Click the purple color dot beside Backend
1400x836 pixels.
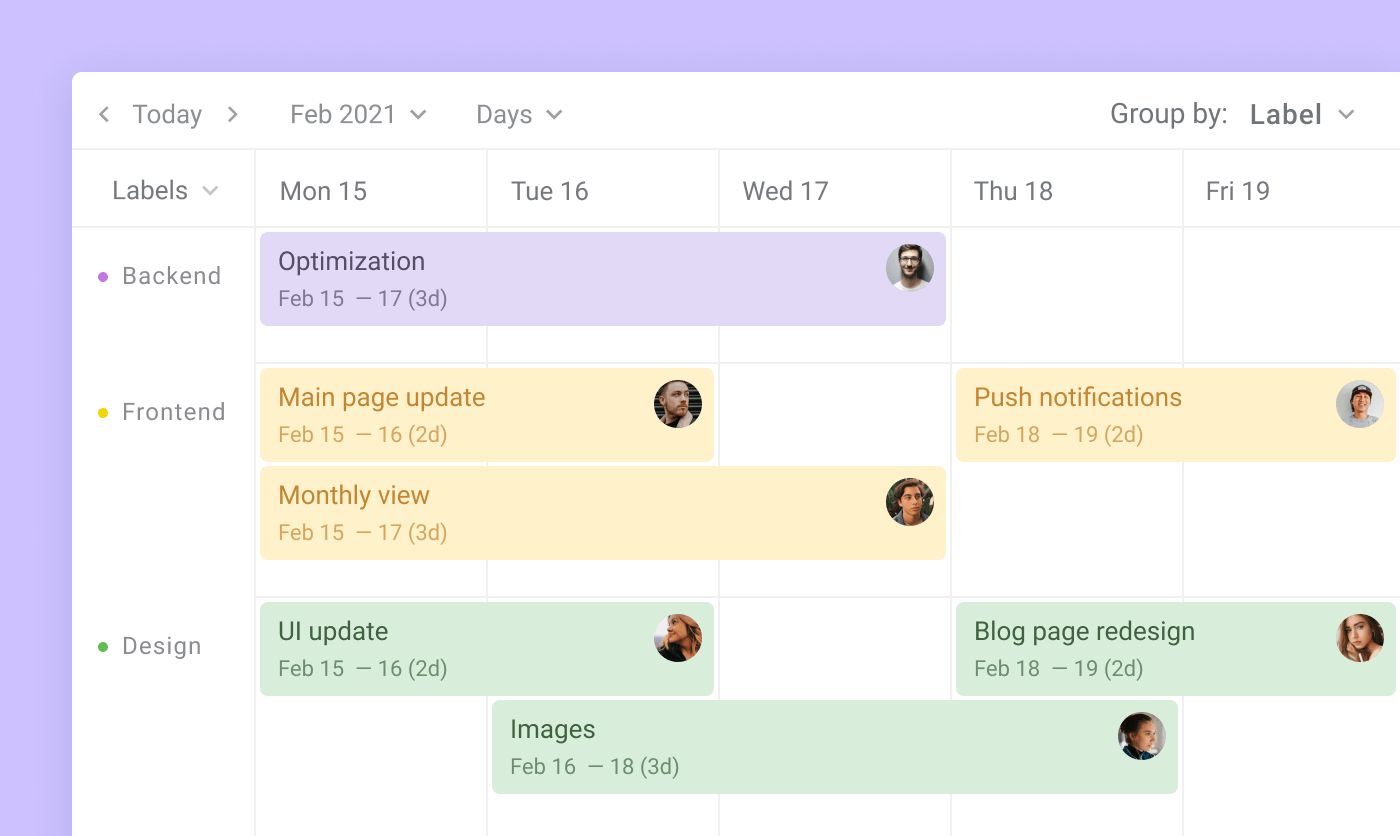(x=104, y=276)
